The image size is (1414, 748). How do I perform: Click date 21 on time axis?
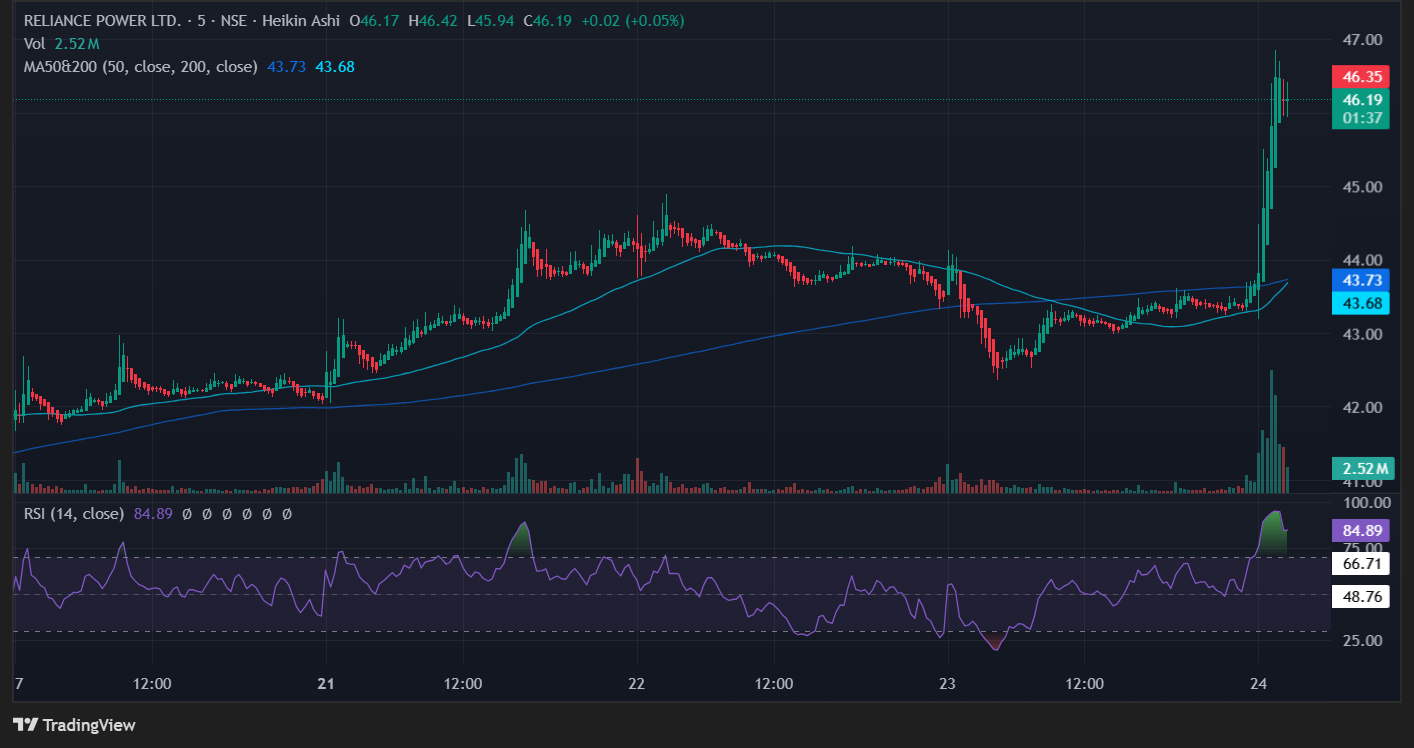coord(327,685)
